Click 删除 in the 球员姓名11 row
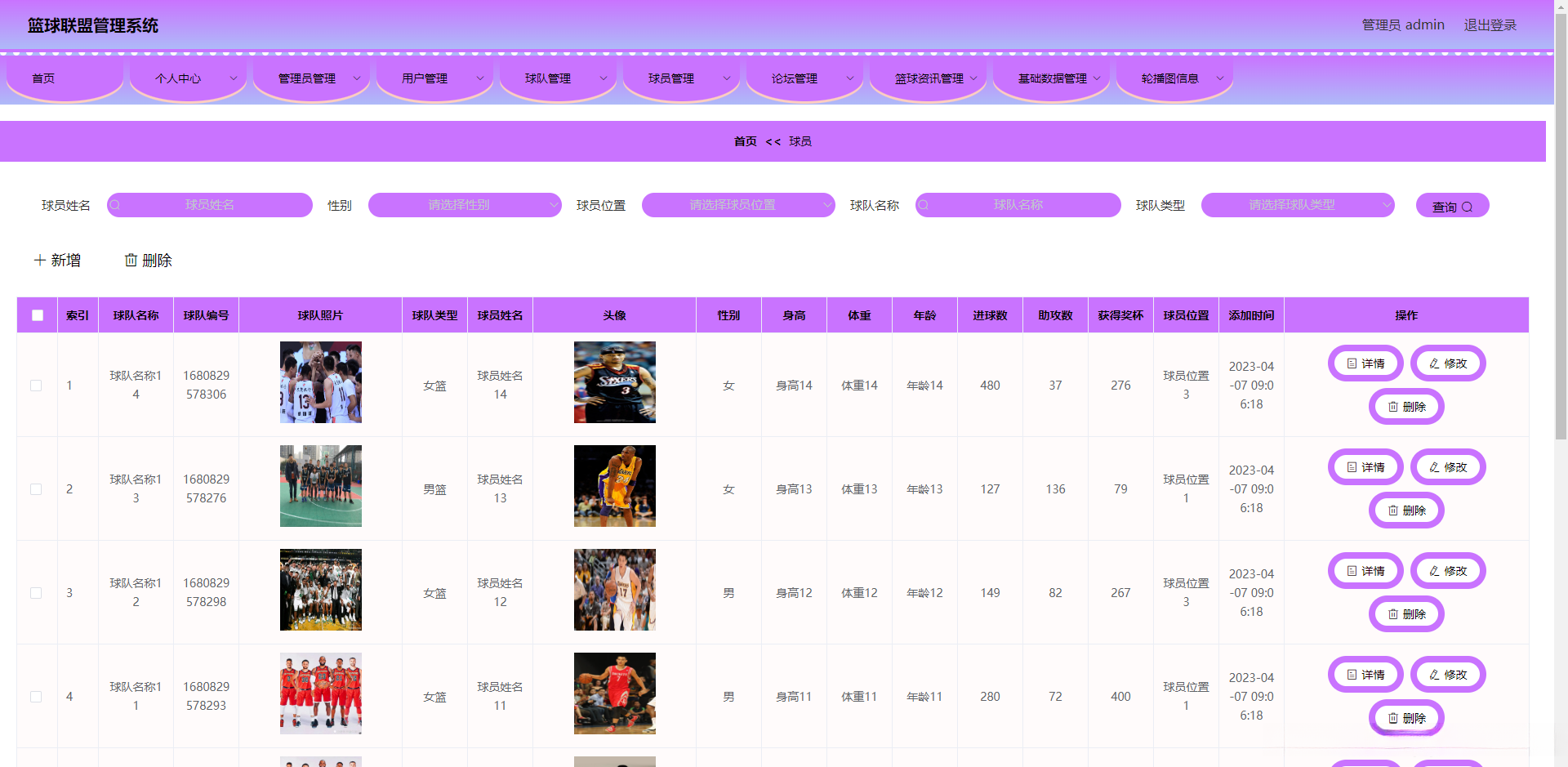1568x767 pixels. click(1406, 718)
